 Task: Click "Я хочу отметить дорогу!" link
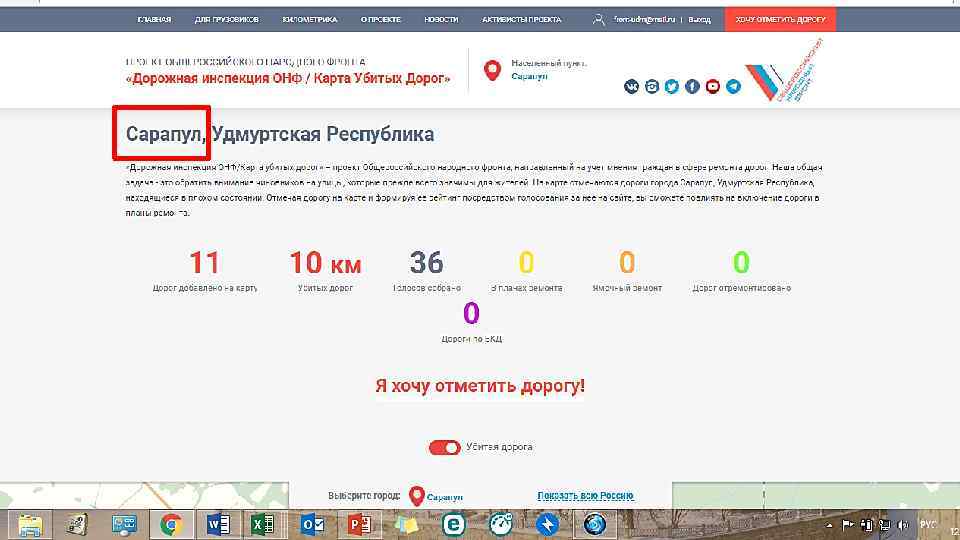[x=480, y=386]
